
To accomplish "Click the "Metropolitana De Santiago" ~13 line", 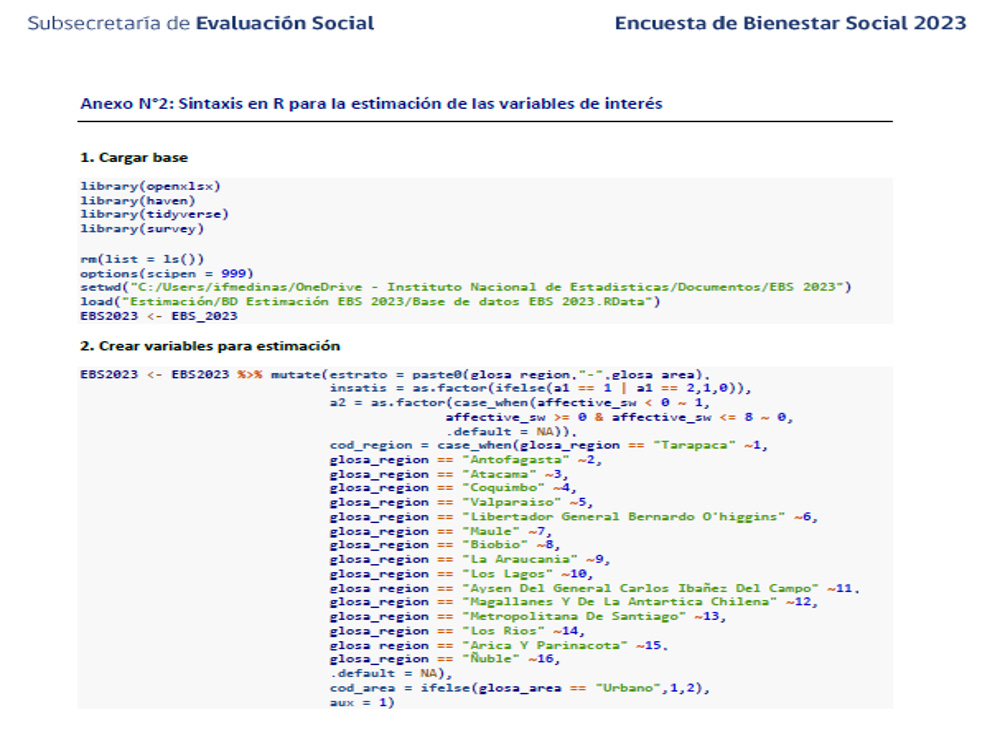I will point(528,616).
